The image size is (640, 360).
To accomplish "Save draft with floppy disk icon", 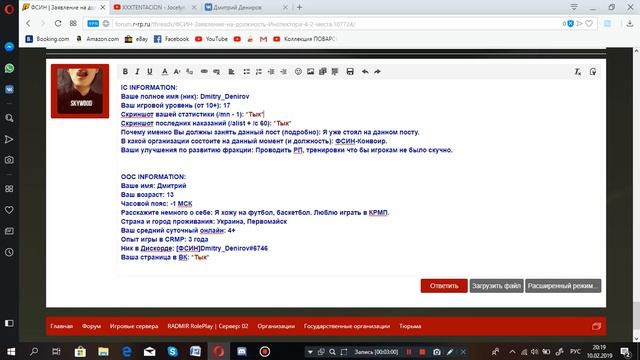I will click(350, 71).
